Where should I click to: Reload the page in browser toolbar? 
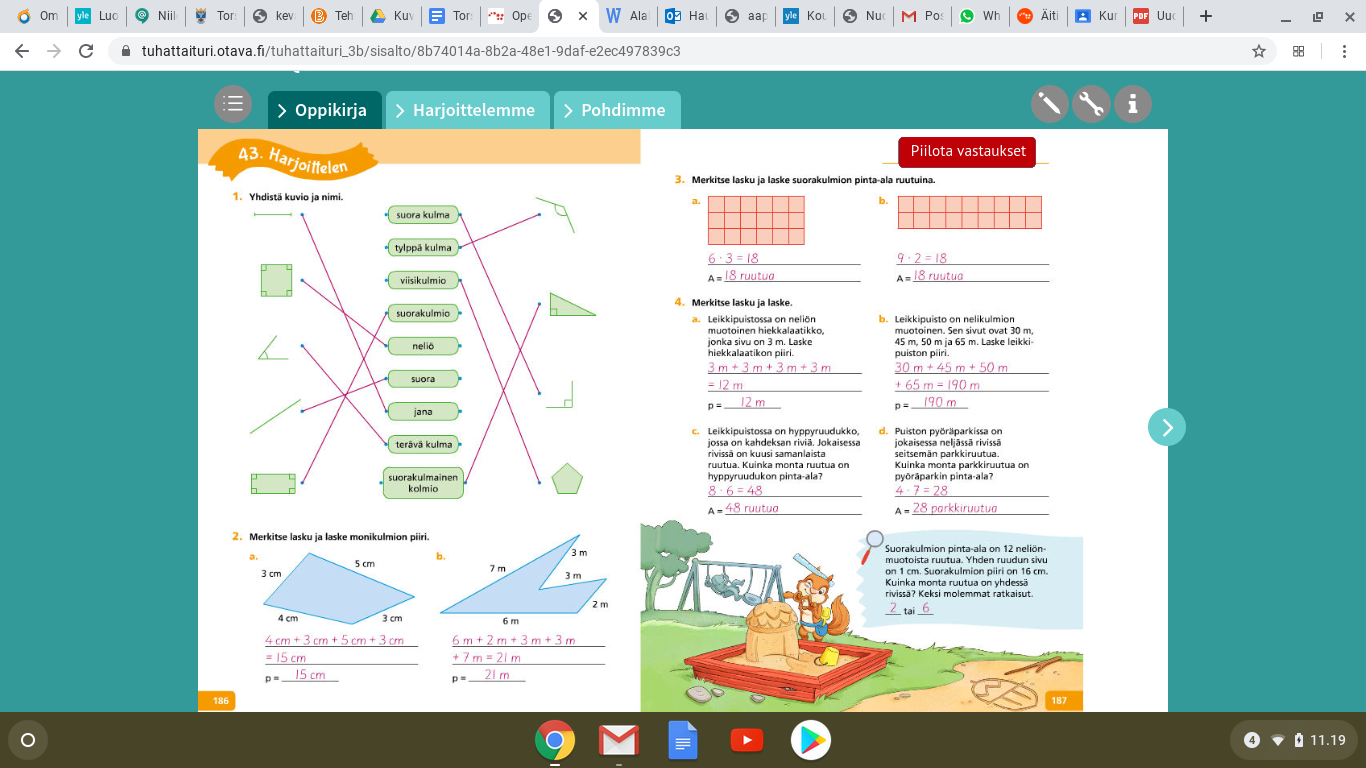click(87, 51)
